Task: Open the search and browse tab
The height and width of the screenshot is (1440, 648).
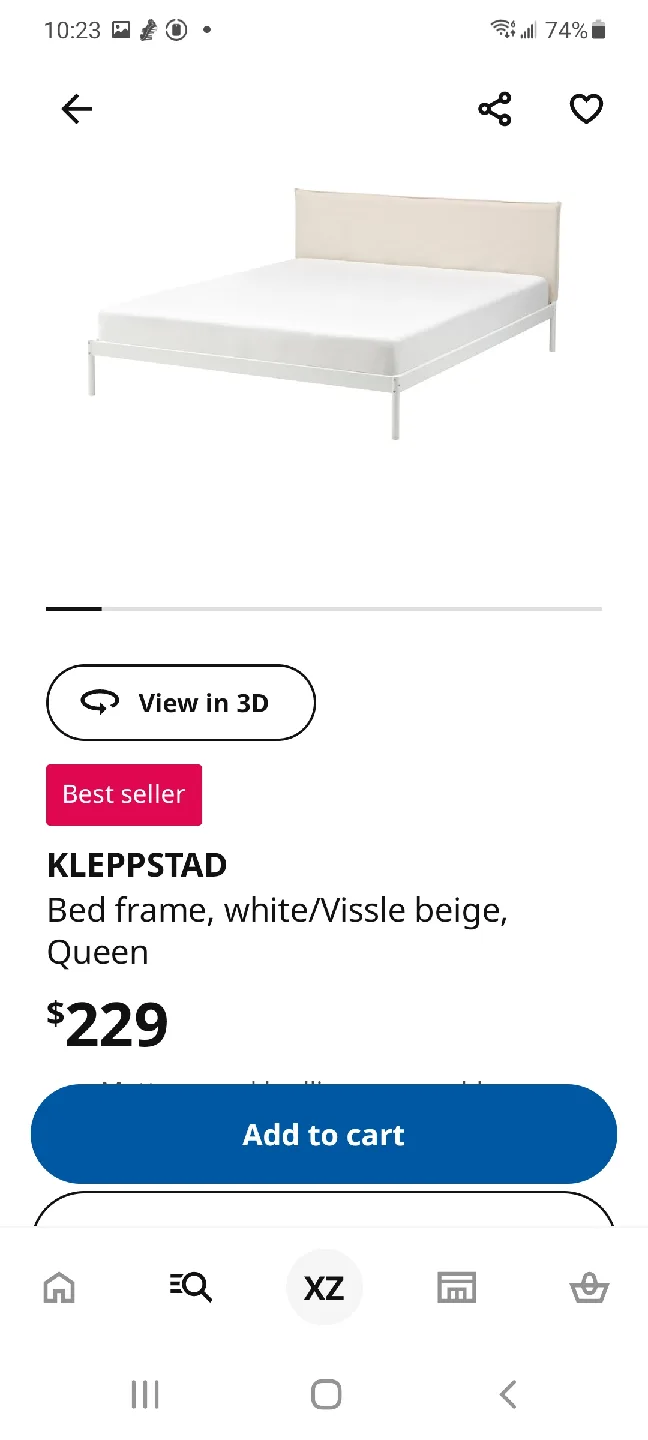Action: [190, 1287]
